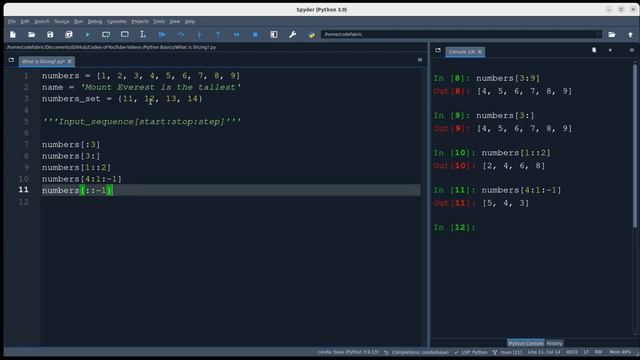Create a new file via toolbar icon
The image size is (640, 360).
click(x=13, y=35)
